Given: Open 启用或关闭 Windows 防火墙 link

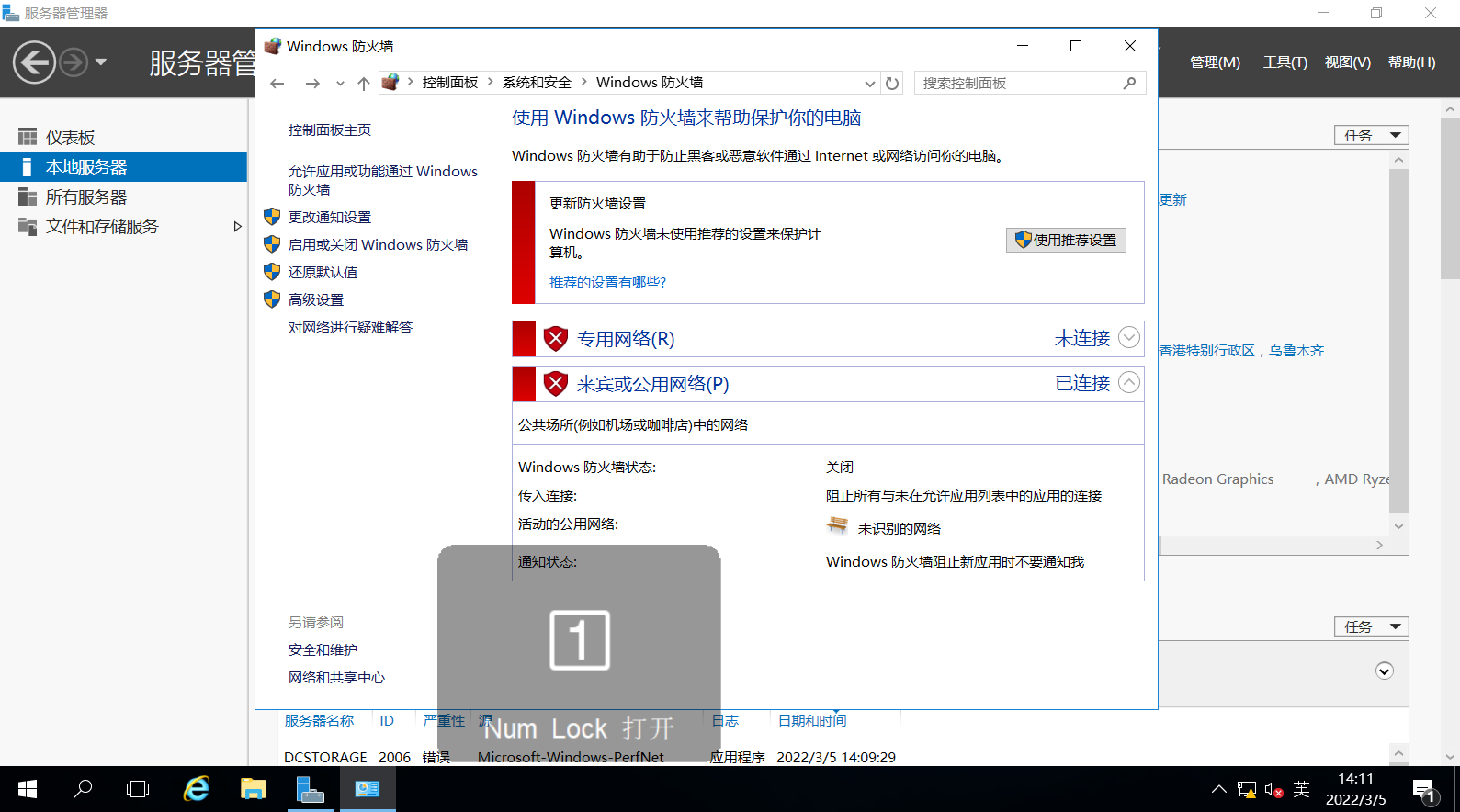Looking at the screenshot, I should click(x=378, y=245).
